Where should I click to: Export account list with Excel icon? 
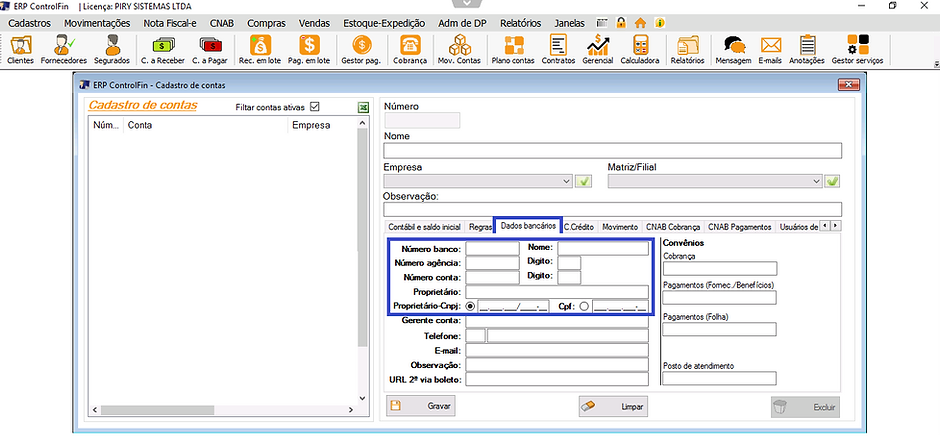362,107
